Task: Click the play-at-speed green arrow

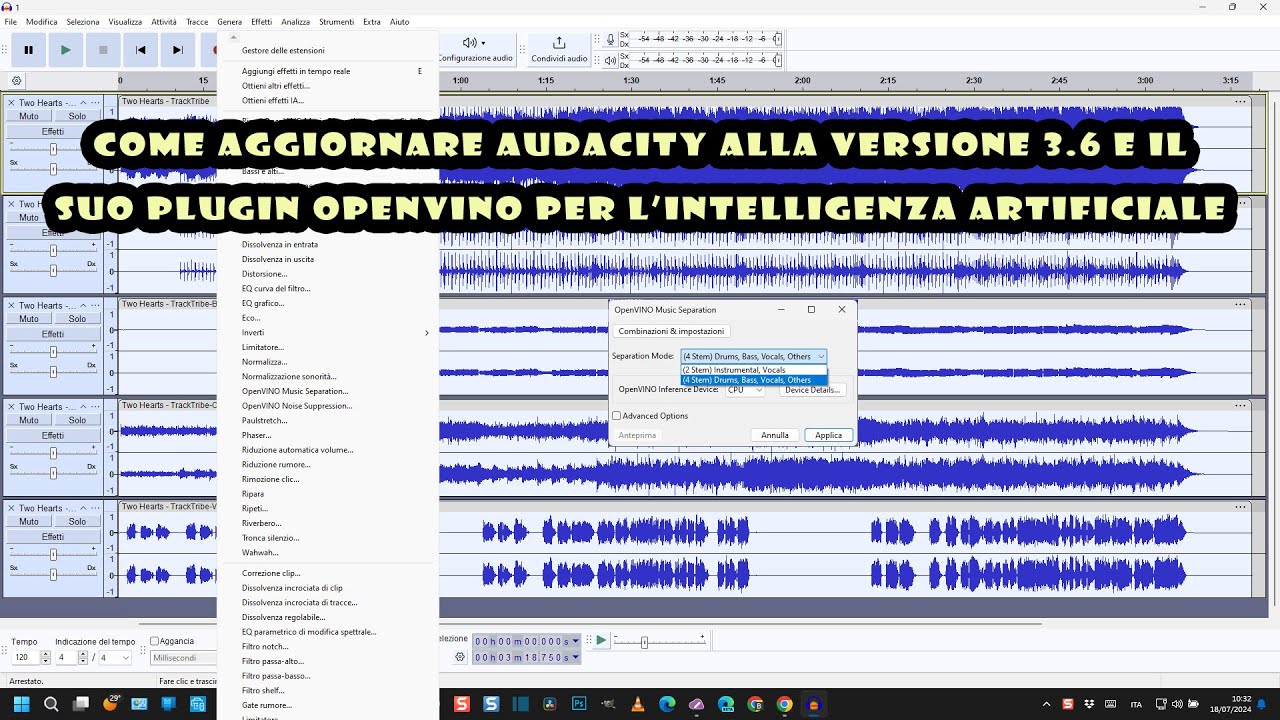Action: click(600, 640)
